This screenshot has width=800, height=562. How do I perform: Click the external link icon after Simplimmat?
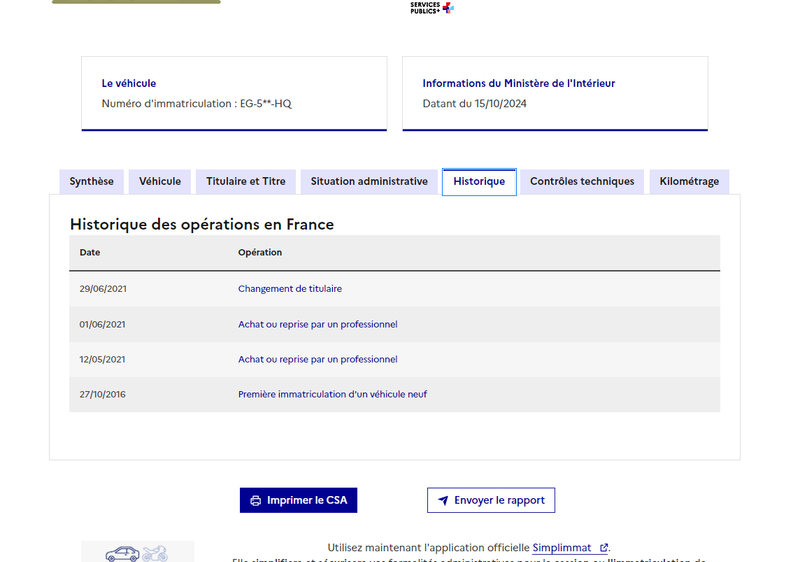pos(604,548)
